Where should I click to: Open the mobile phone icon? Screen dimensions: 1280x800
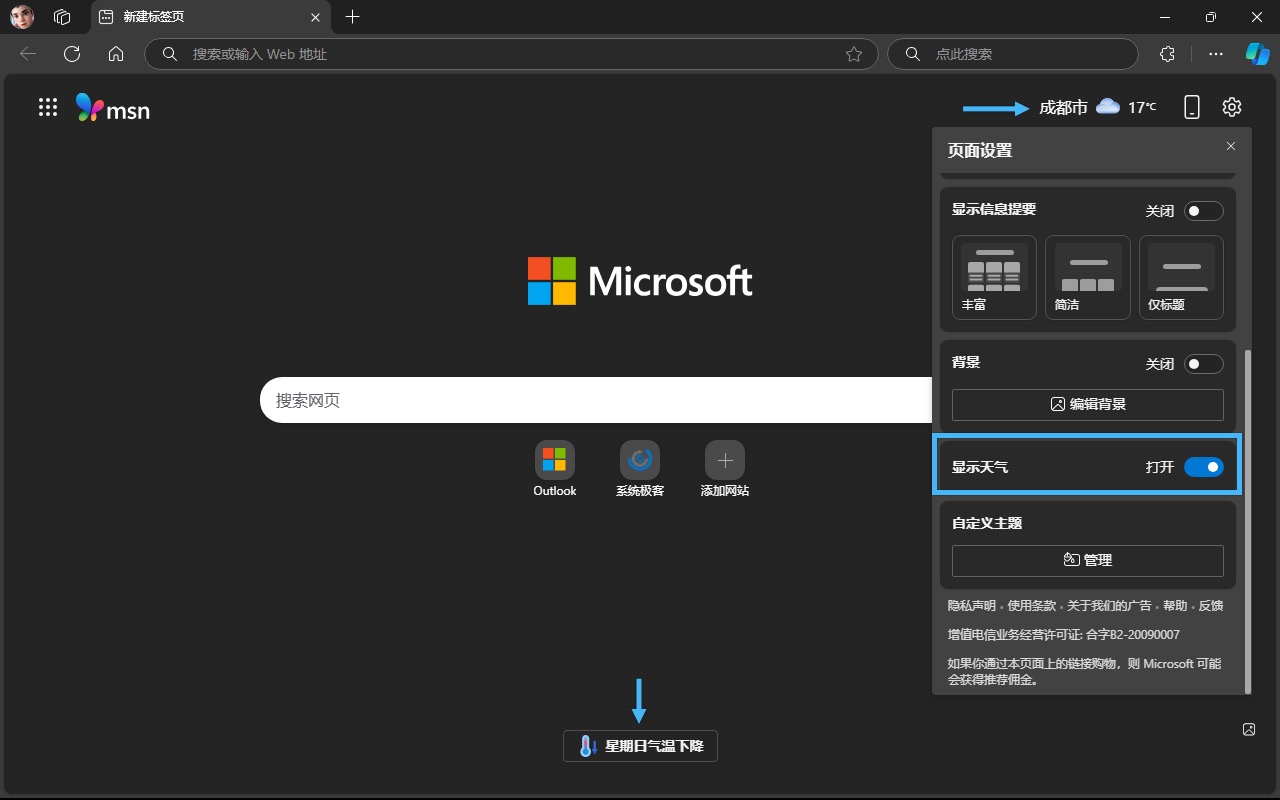click(x=1192, y=107)
